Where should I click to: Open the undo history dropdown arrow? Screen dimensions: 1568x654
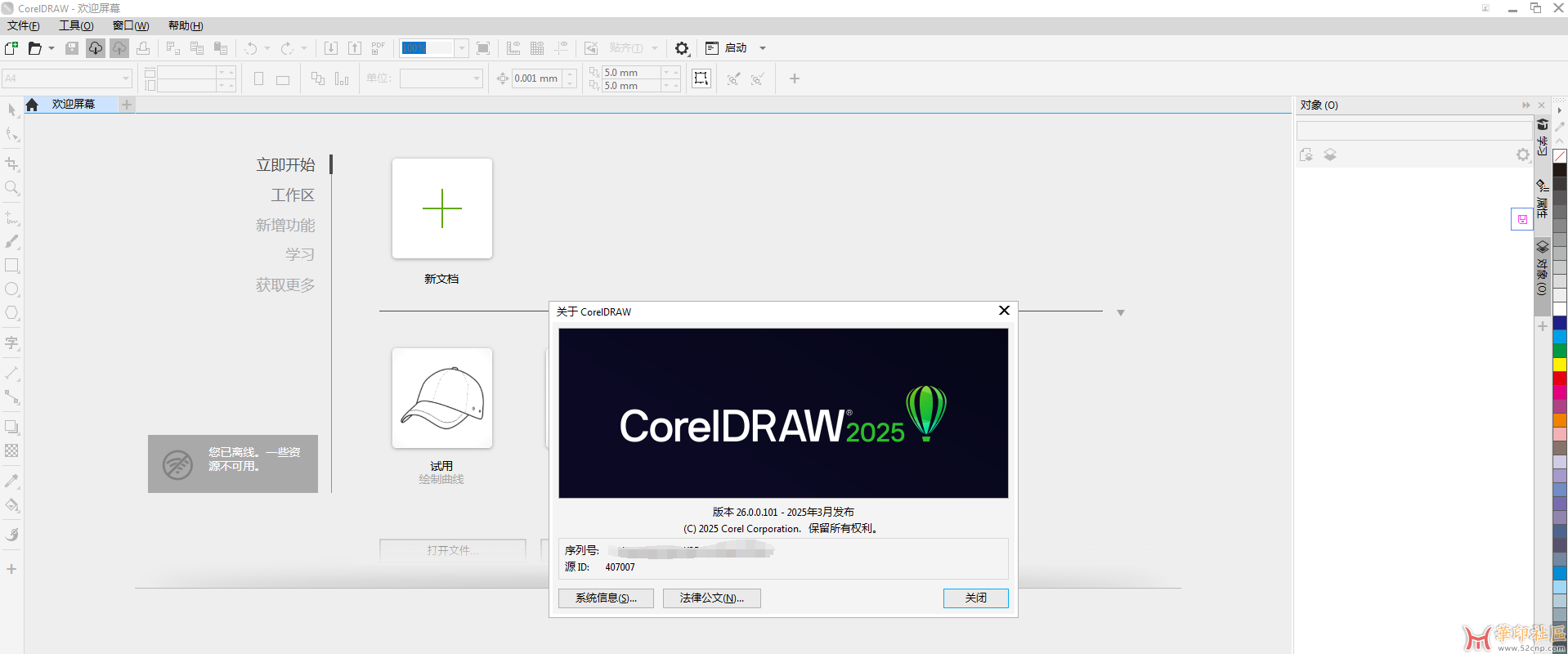267,48
